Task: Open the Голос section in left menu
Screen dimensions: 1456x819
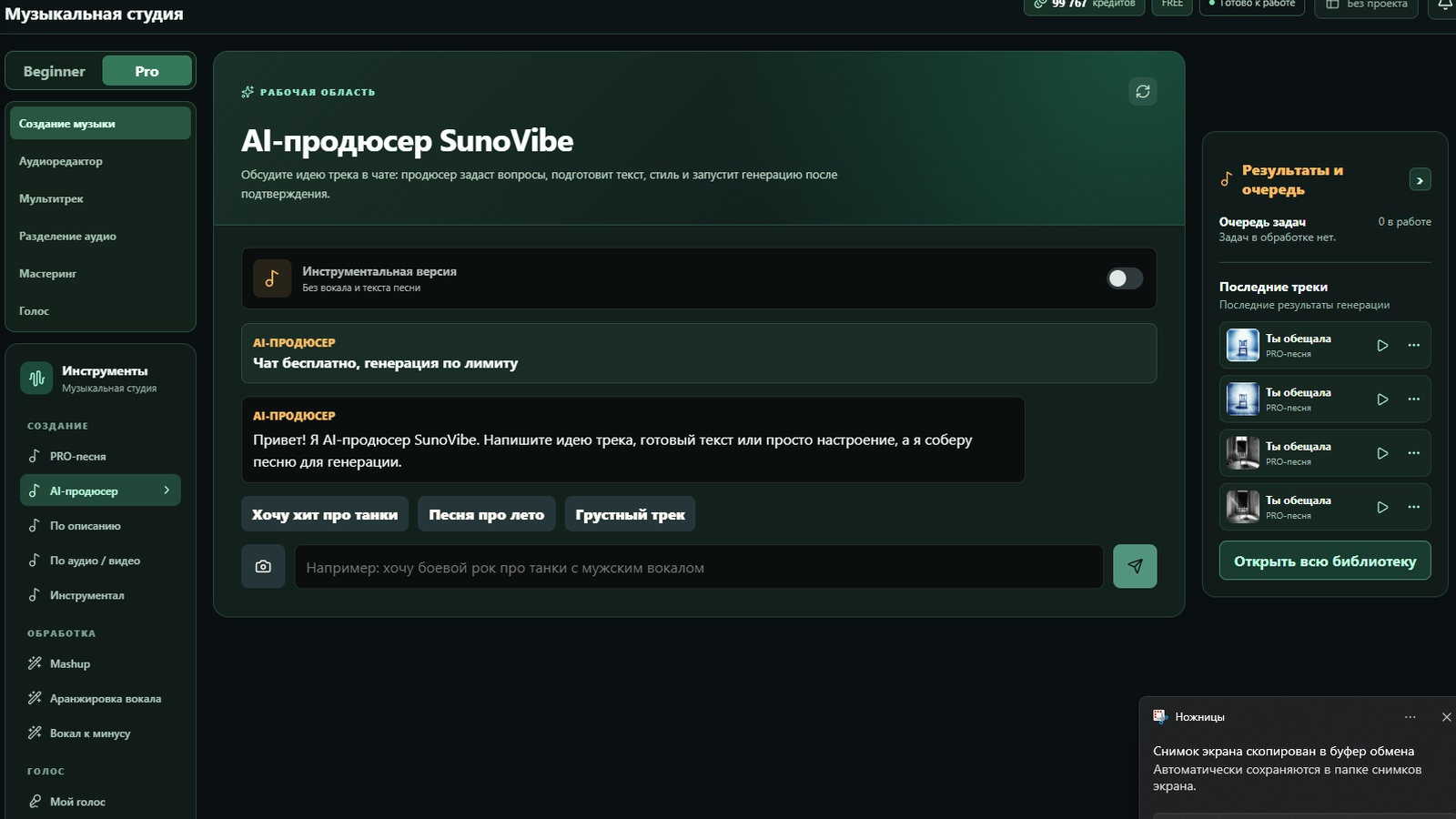Action: (100, 310)
